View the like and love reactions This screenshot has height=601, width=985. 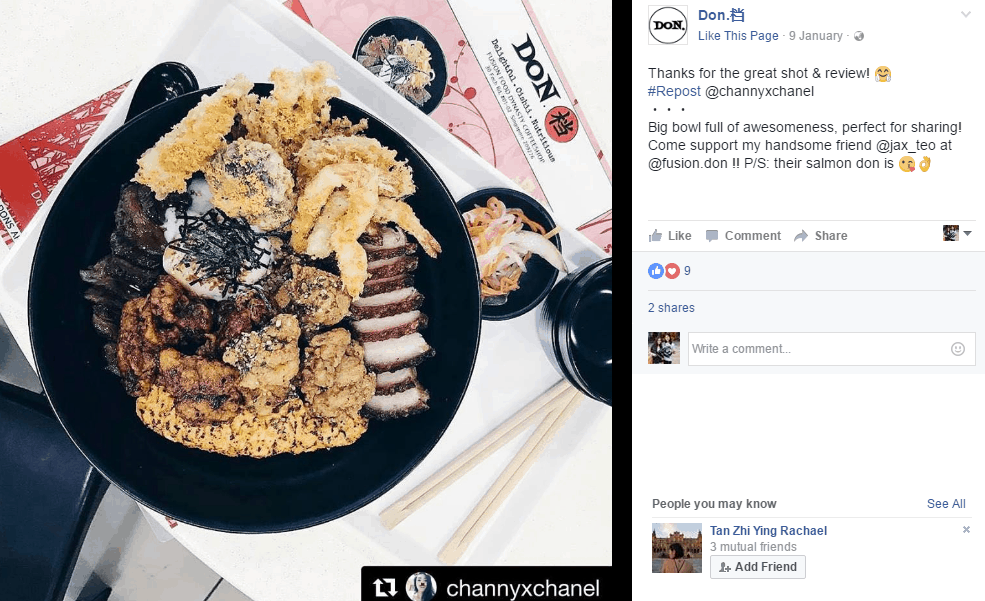pyautogui.click(x=670, y=271)
